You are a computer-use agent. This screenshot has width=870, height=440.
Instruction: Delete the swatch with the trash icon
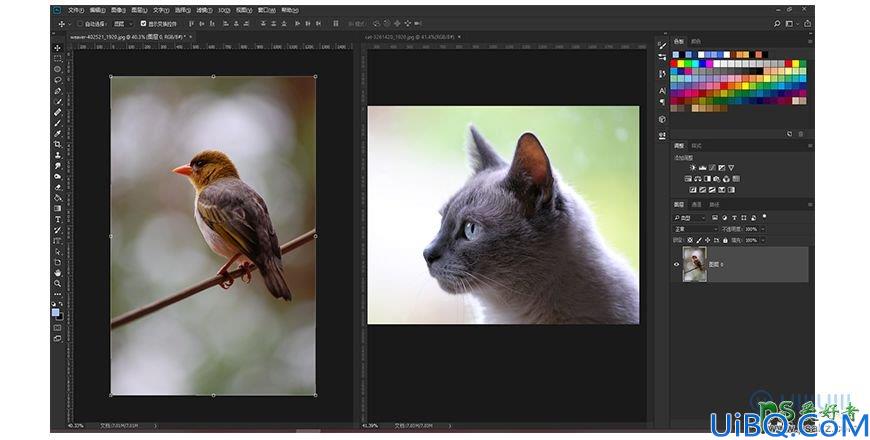coord(801,134)
